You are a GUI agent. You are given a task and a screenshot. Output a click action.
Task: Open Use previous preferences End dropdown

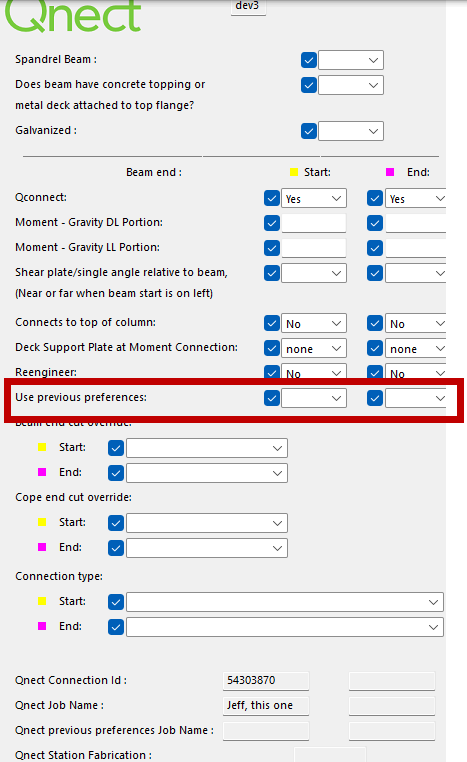click(x=416, y=398)
